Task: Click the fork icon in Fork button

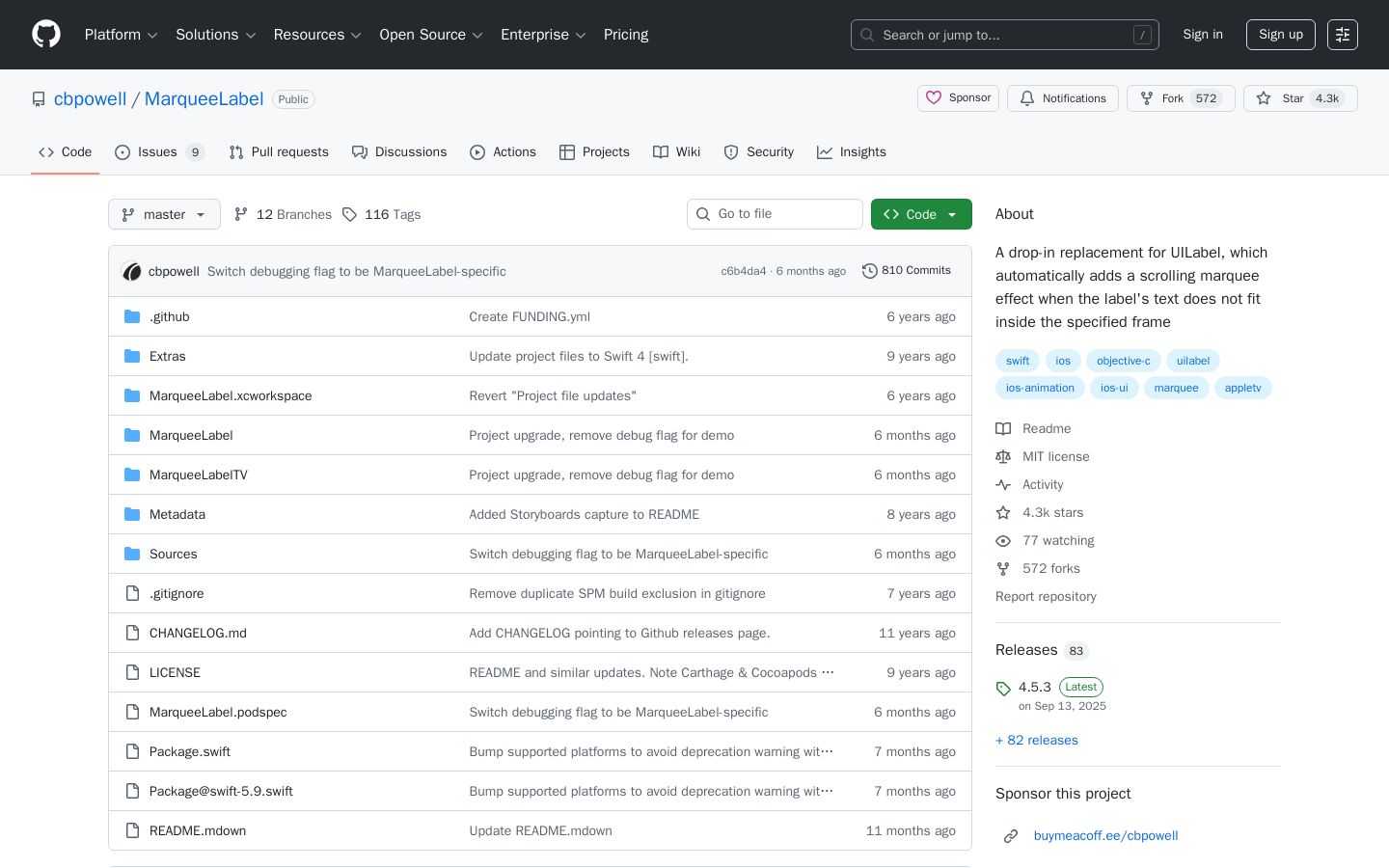Action: pos(1147,98)
